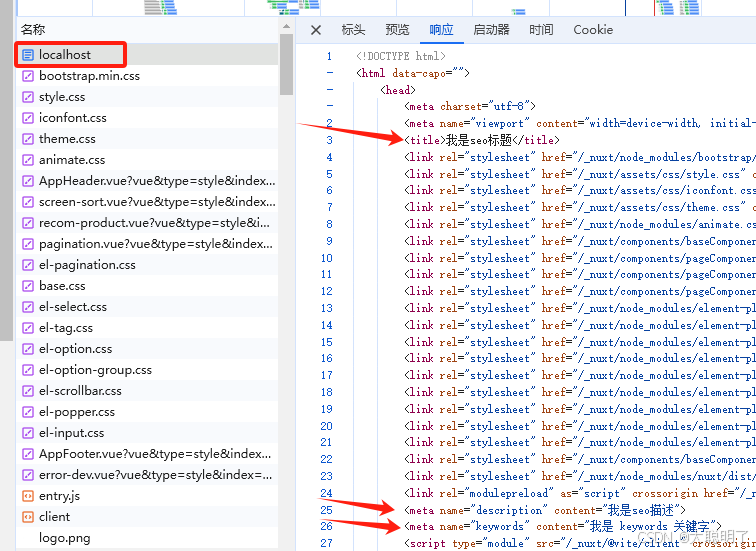756x551 pixels.
Task: Click the meta description line 25
Action: point(545,510)
